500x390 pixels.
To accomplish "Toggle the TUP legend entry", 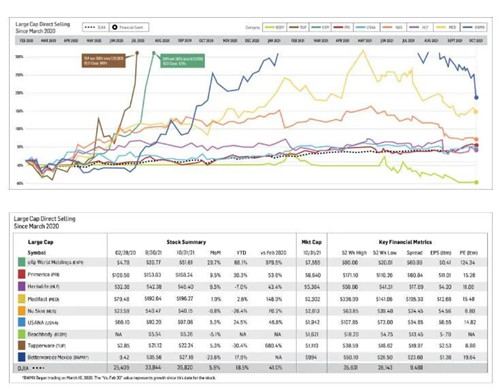I will point(298,27).
